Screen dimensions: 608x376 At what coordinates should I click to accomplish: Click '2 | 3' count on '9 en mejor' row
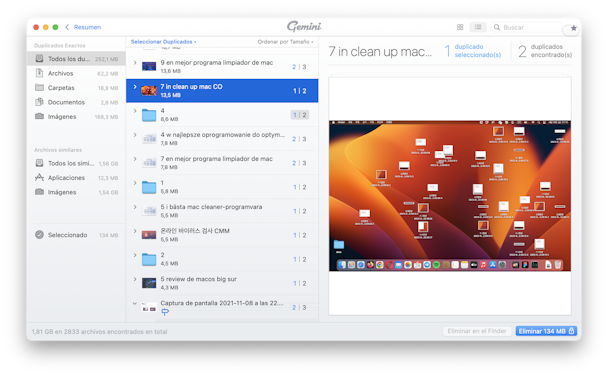point(299,67)
